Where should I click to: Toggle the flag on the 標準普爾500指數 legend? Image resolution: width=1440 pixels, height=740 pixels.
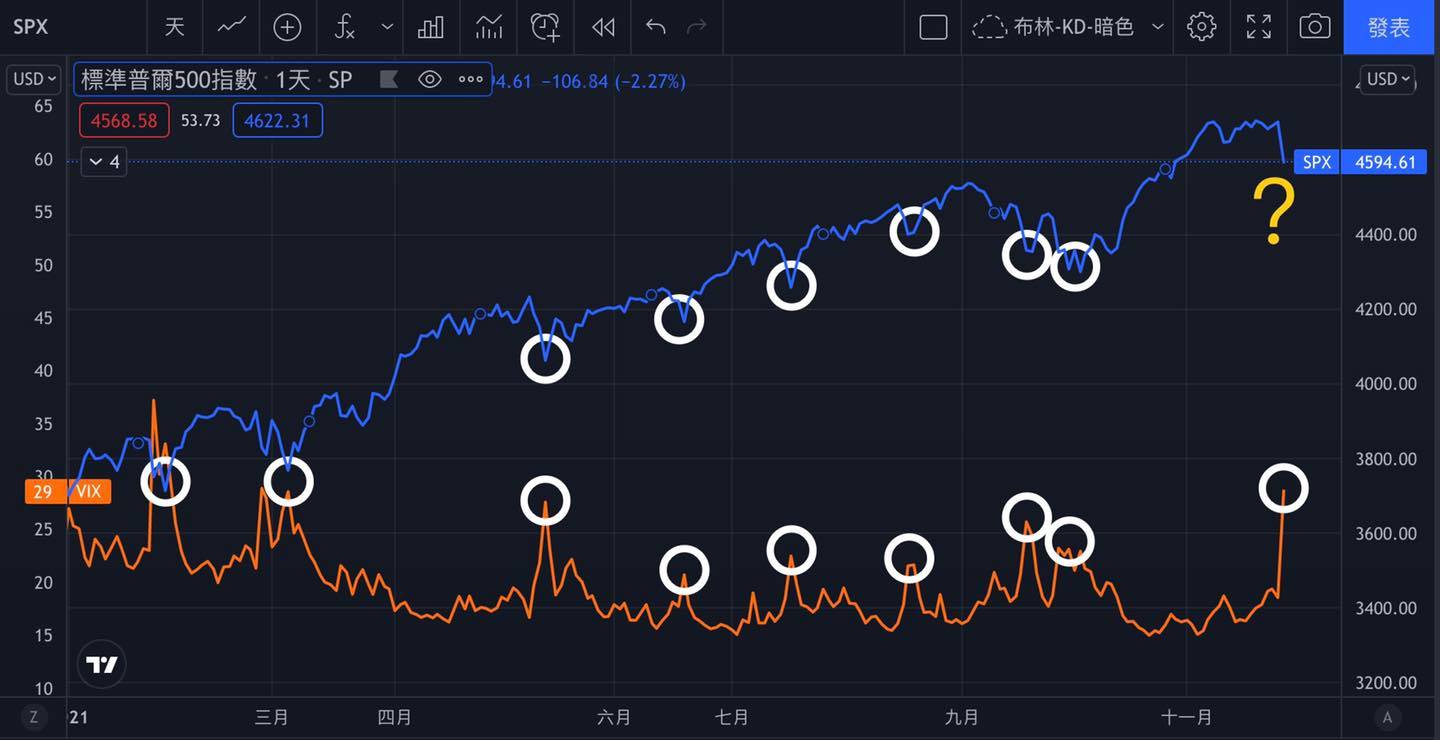point(389,80)
